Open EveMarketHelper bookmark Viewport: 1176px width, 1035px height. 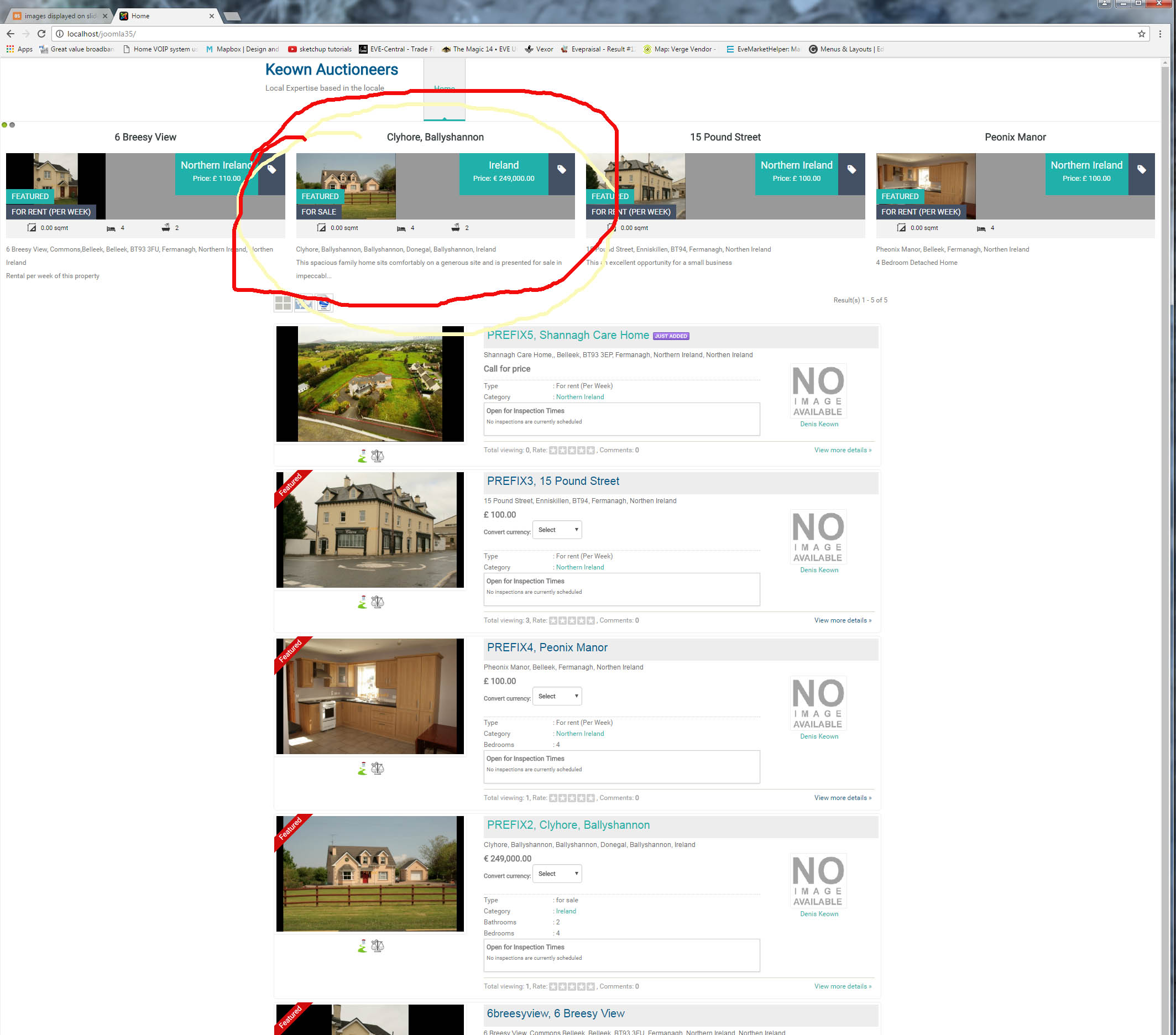point(763,49)
